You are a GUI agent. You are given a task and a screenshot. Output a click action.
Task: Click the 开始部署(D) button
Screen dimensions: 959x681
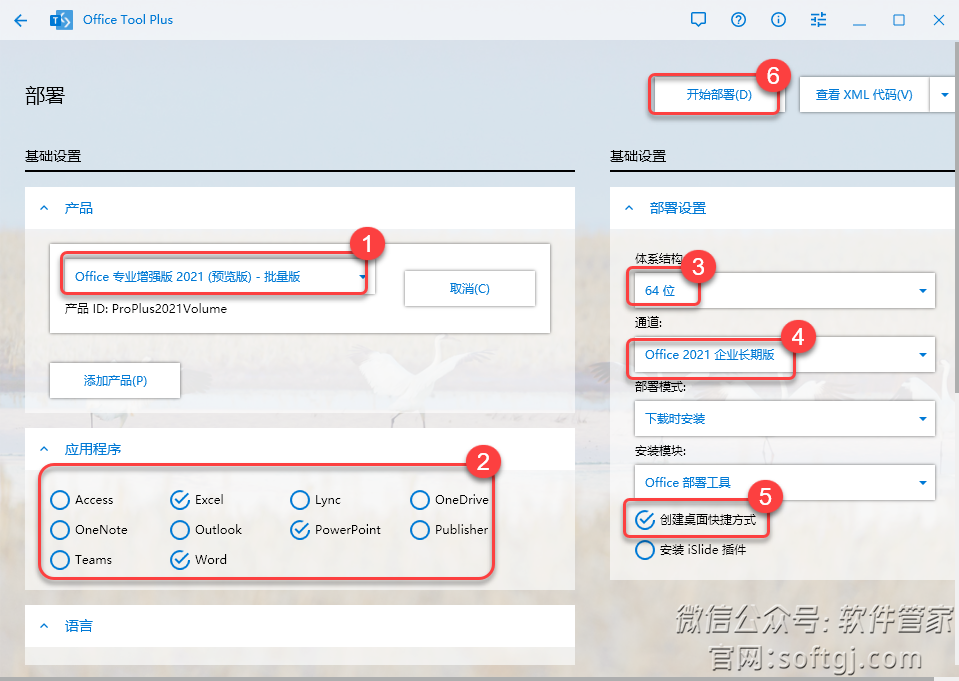point(717,96)
